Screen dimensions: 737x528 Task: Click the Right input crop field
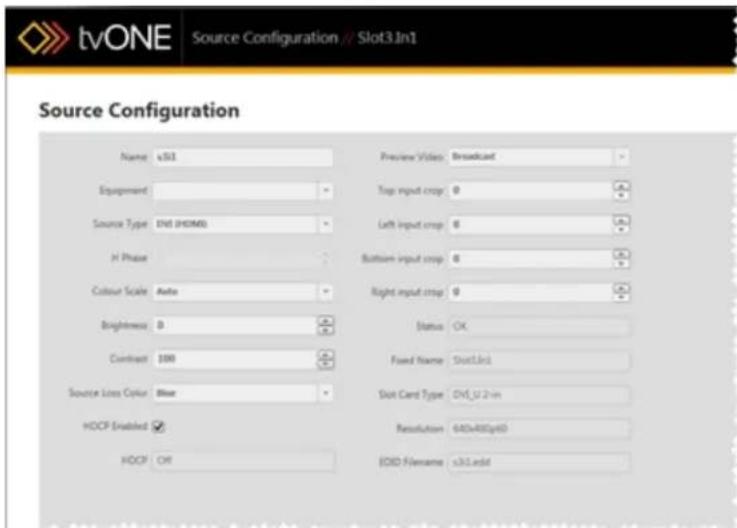pos(531,292)
